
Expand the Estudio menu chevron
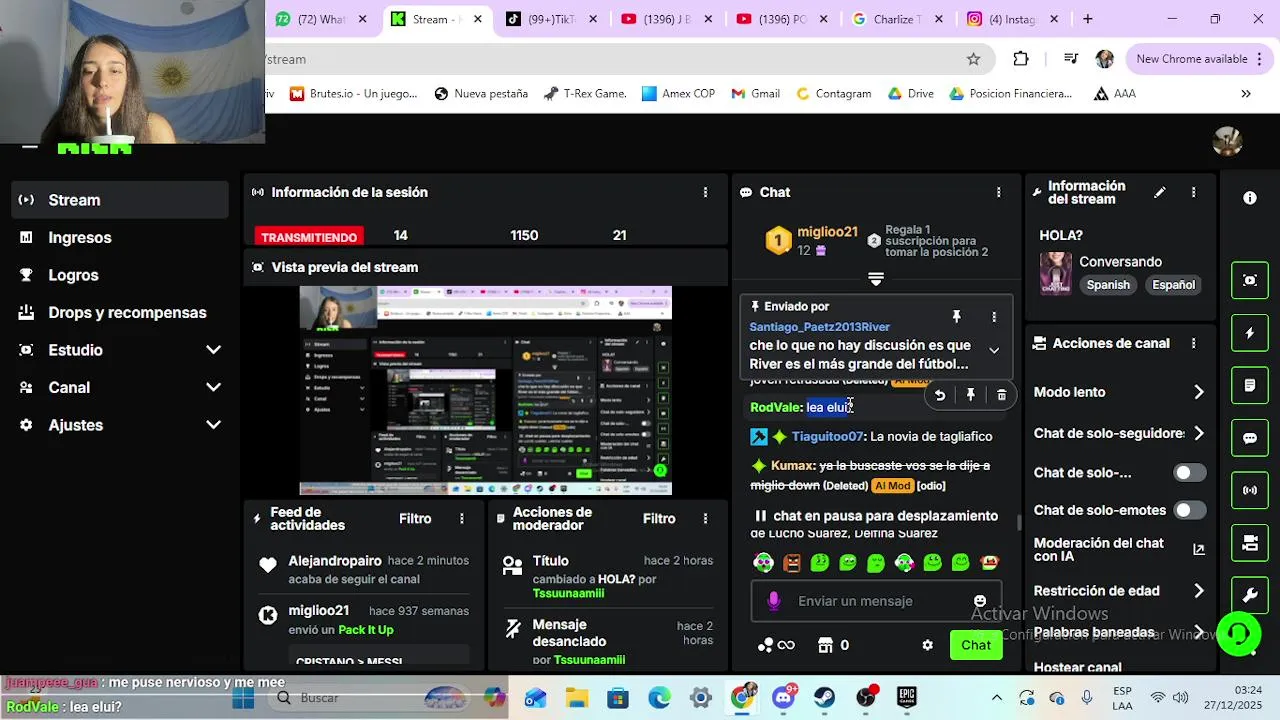(x=213, y=350)
